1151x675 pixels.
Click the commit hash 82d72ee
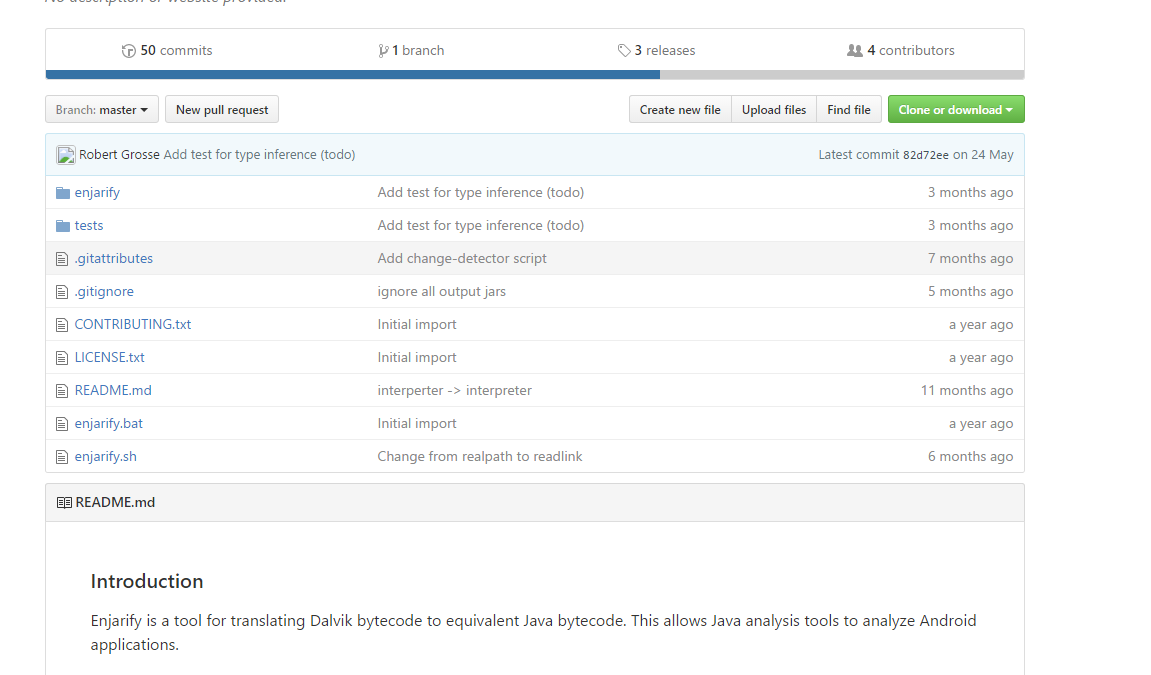point(926,155)
